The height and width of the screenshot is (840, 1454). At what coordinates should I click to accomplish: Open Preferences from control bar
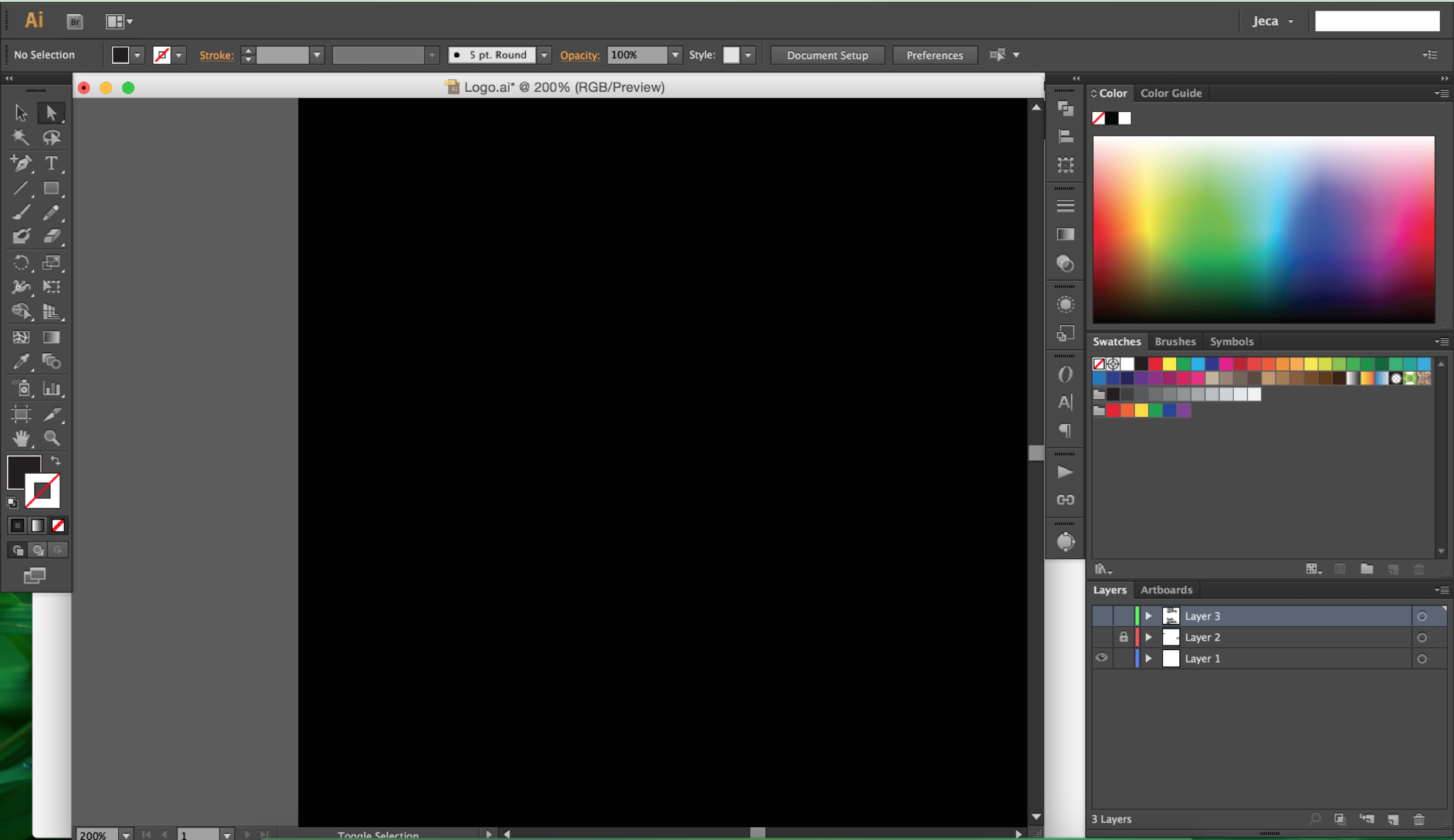pos(935,55)
